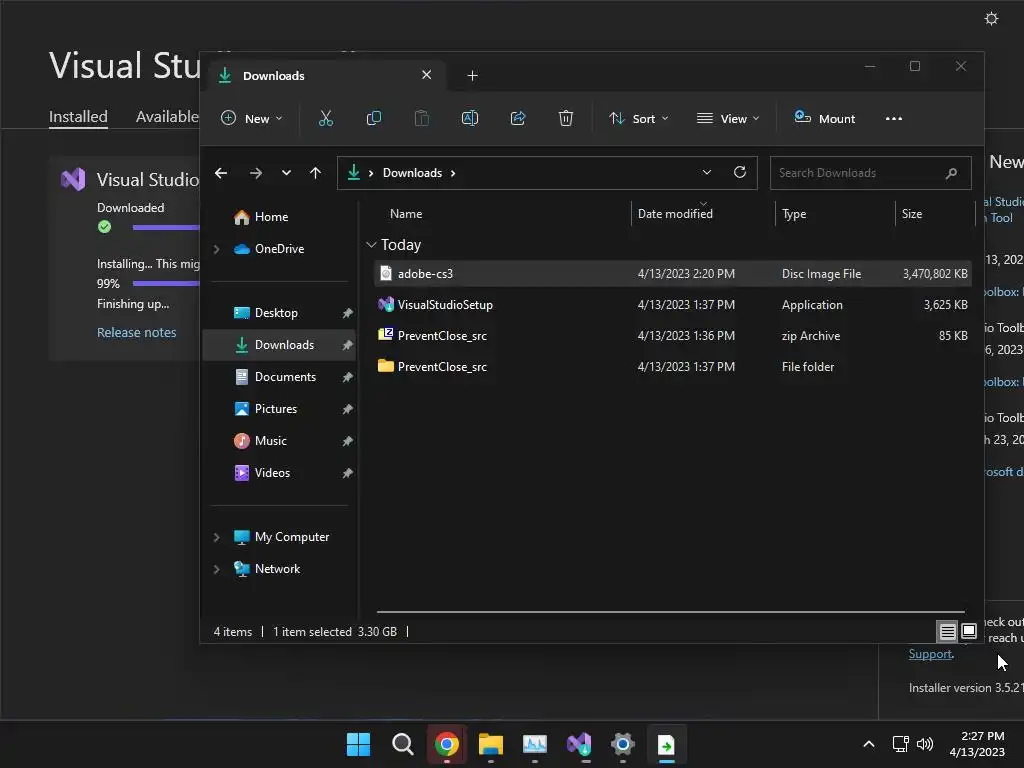Image resolution: width=1024 pixels, height=768 pixels.
Task: Select the Downloads tab title
Action: point(274,76)
